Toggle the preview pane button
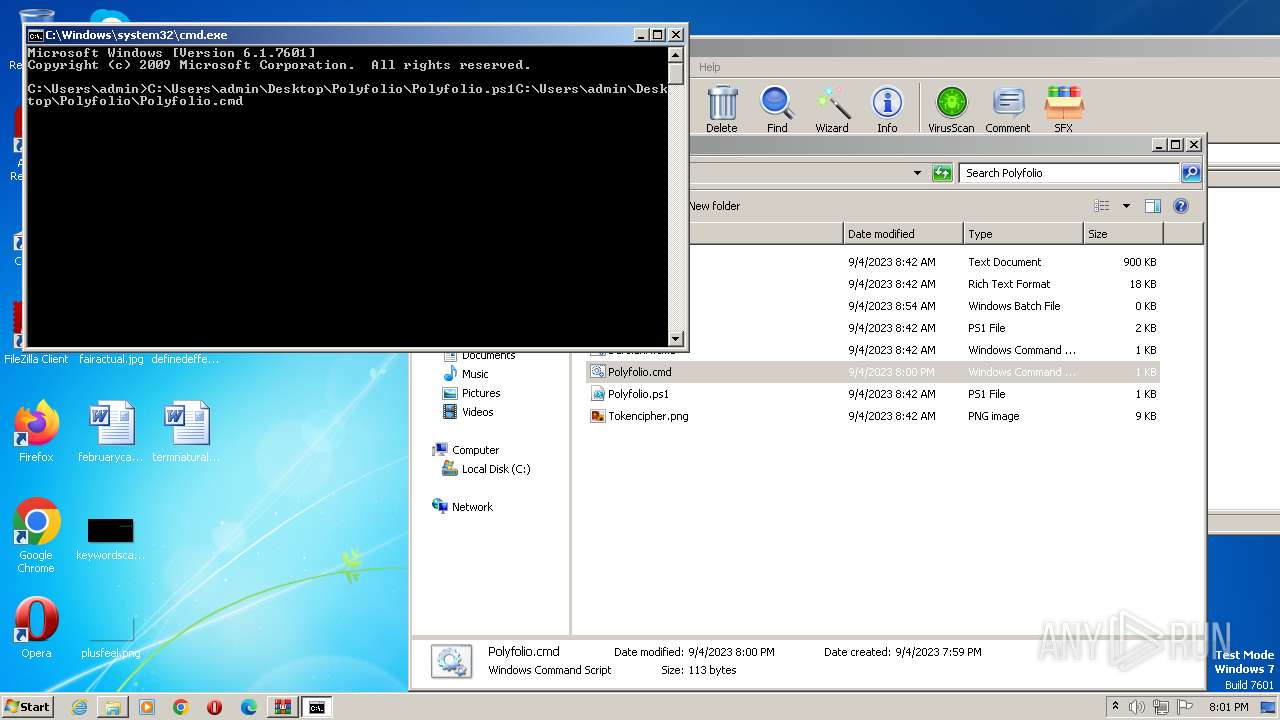Image resolution: width=1280 pixels, height=720 pixels. click(x=1153, y=206)
